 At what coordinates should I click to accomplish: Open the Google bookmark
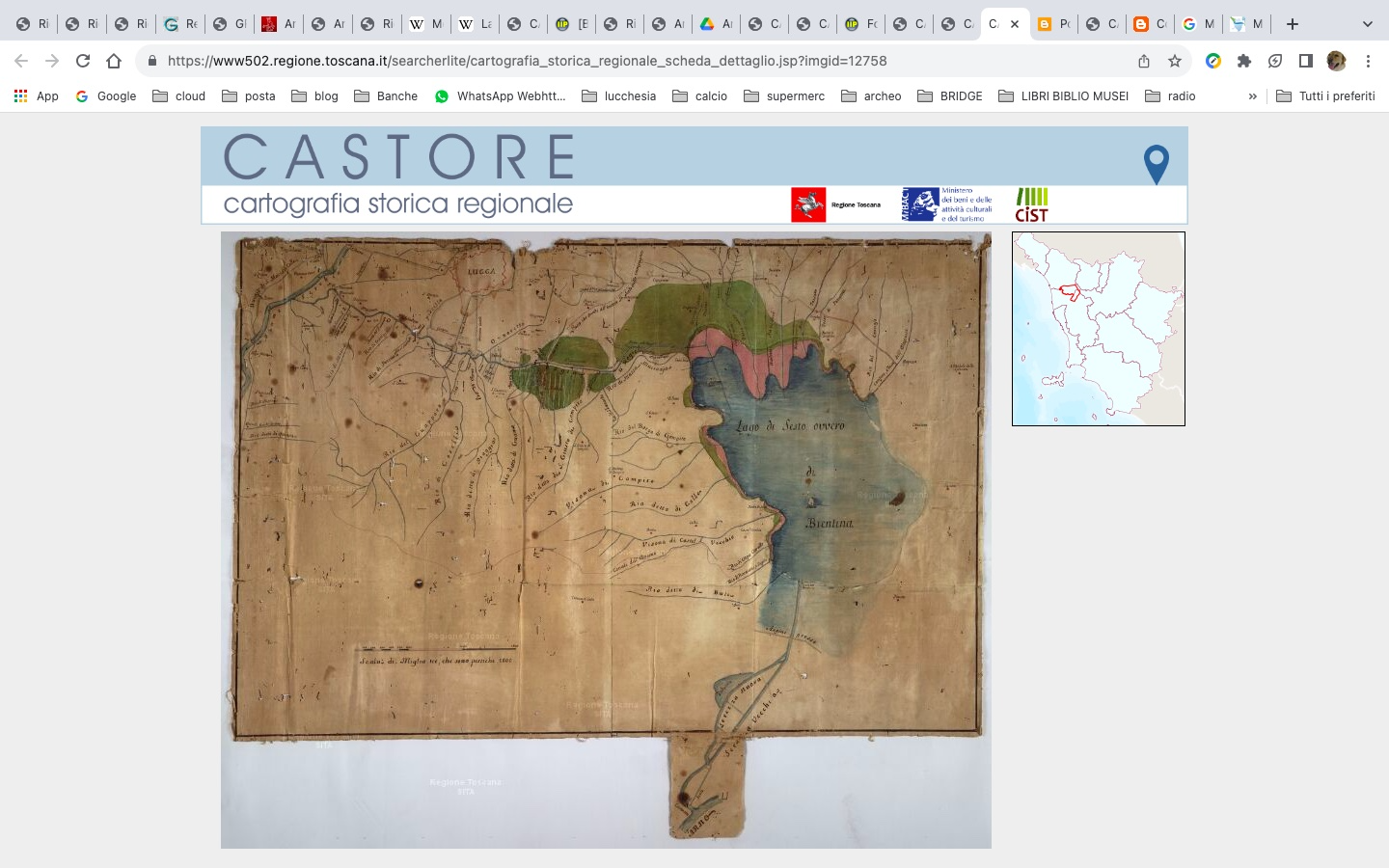pos(106,95)
